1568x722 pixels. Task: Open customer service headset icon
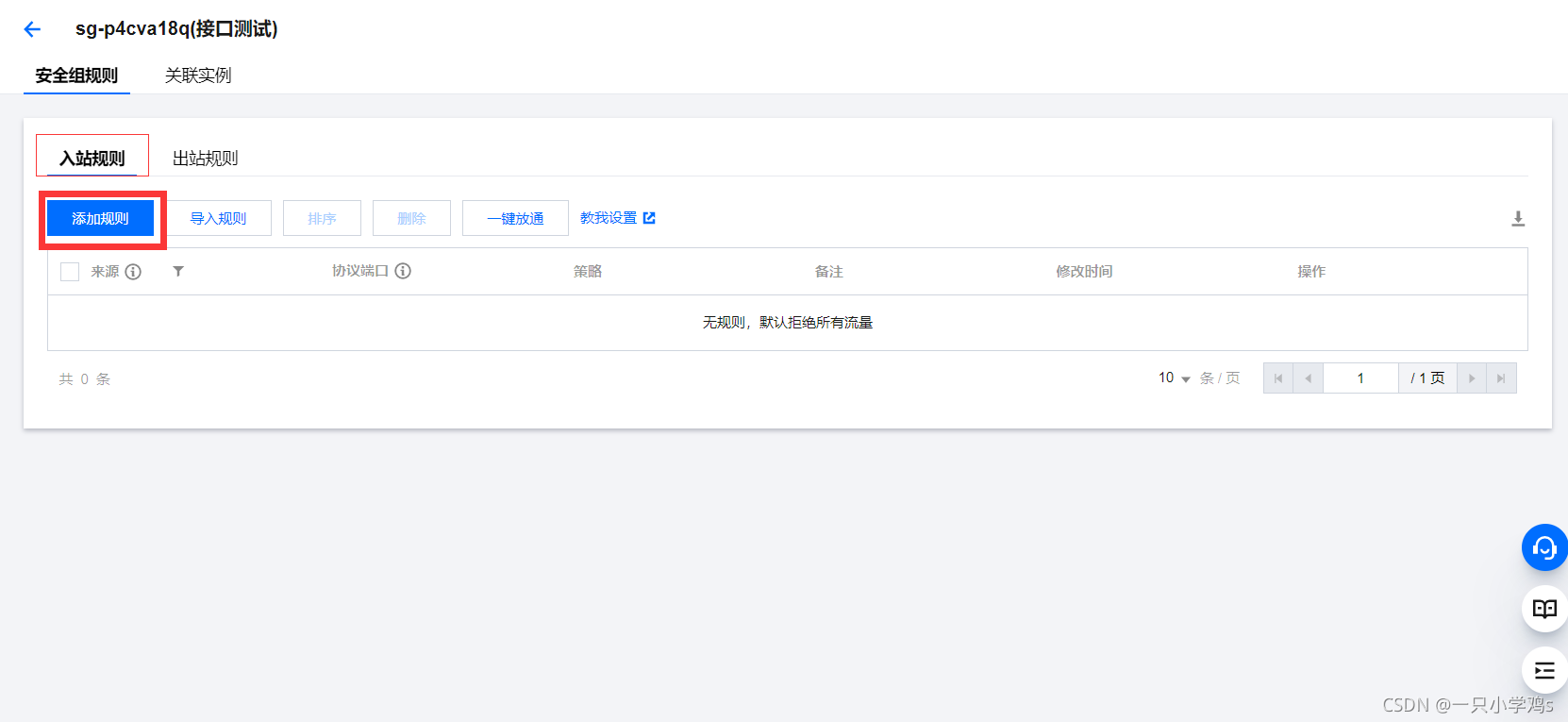(x=1544, y=547)
